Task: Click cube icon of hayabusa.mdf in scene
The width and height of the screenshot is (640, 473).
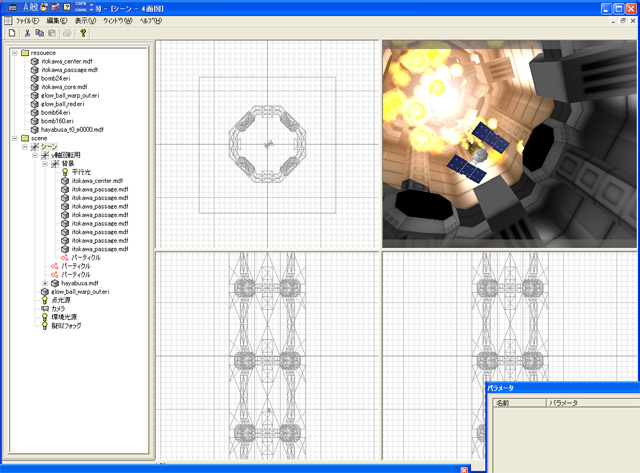Action: [55, 283]
